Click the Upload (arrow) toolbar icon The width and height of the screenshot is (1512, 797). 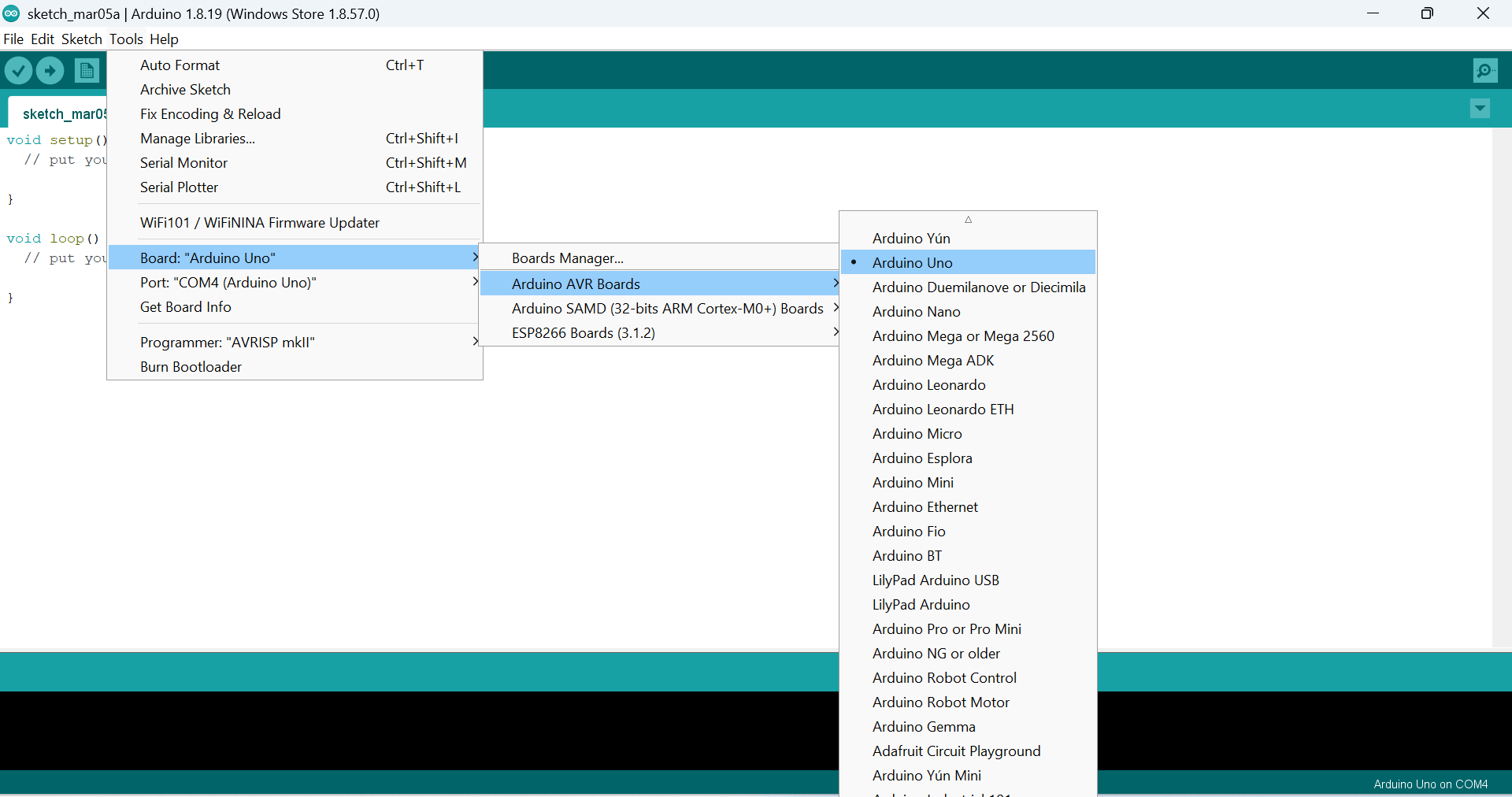tap(50, 70)
